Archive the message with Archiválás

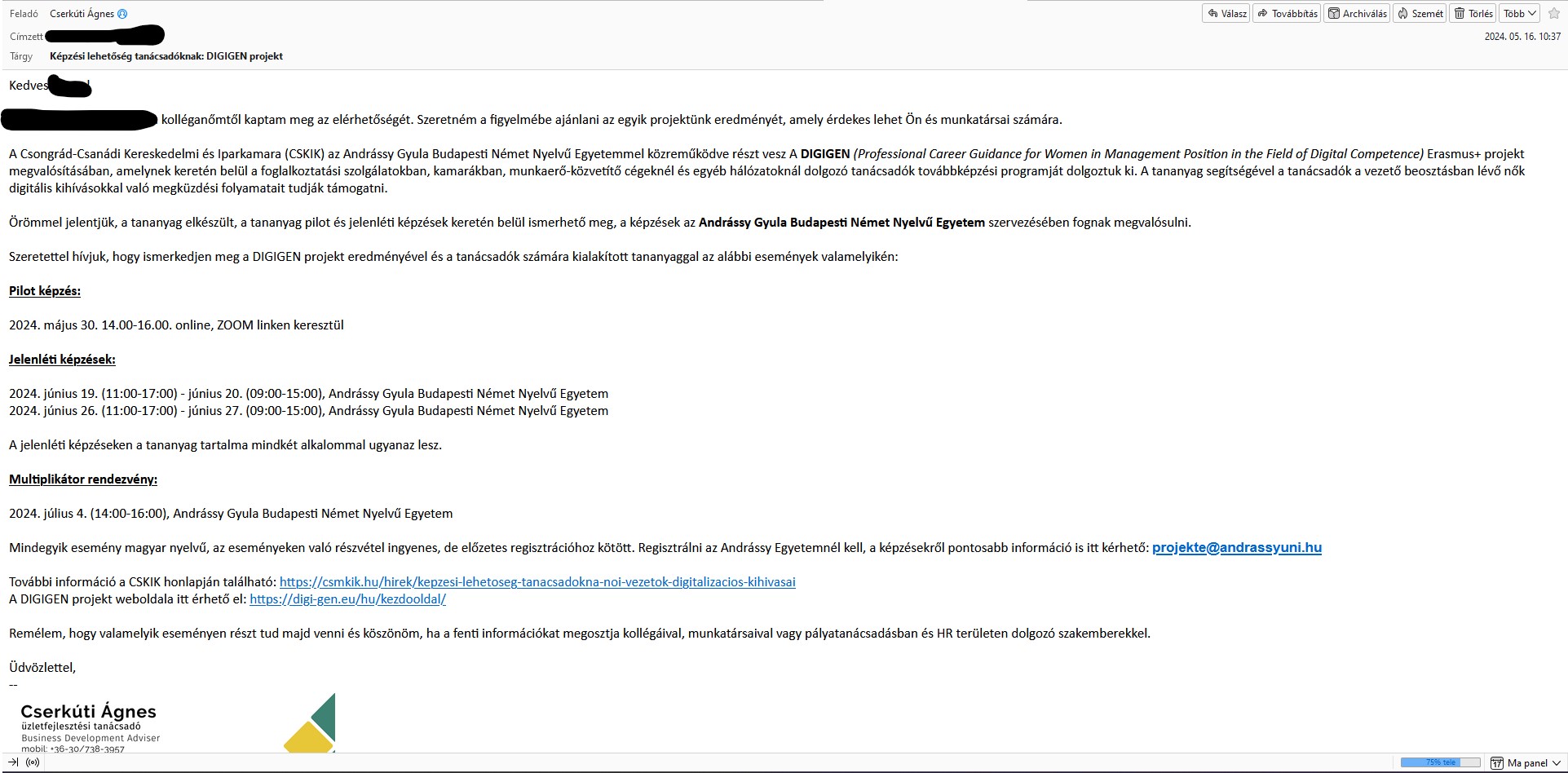1357,13
